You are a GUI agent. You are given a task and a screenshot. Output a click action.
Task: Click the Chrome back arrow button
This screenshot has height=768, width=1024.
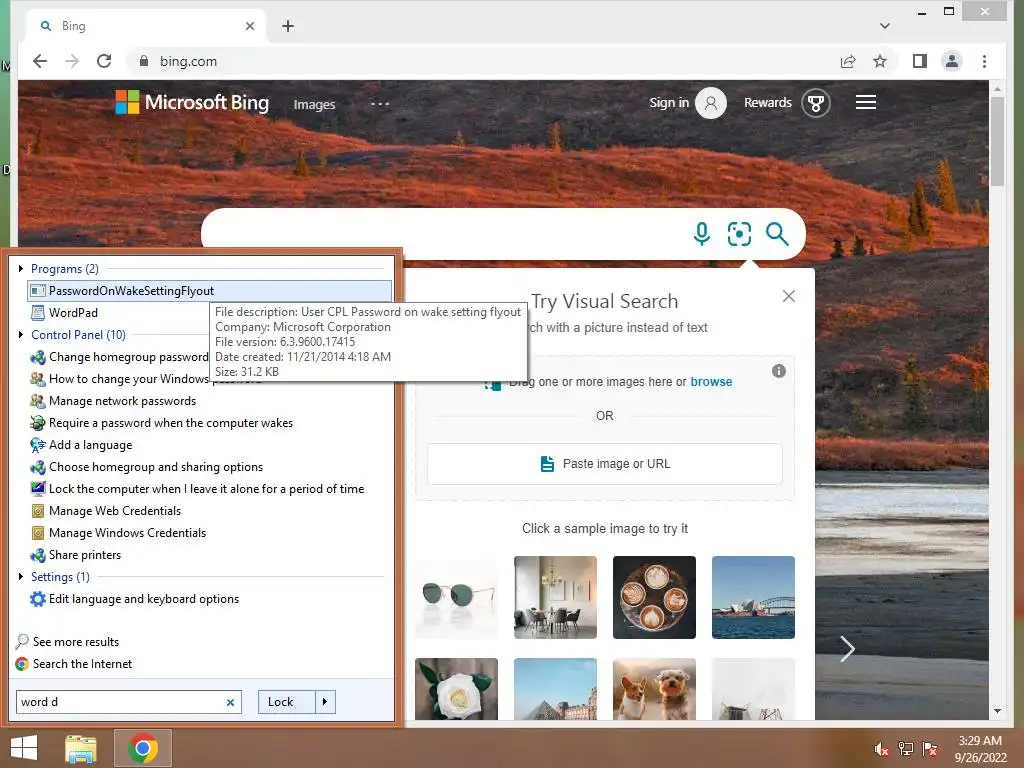click(x=40, y=61)
